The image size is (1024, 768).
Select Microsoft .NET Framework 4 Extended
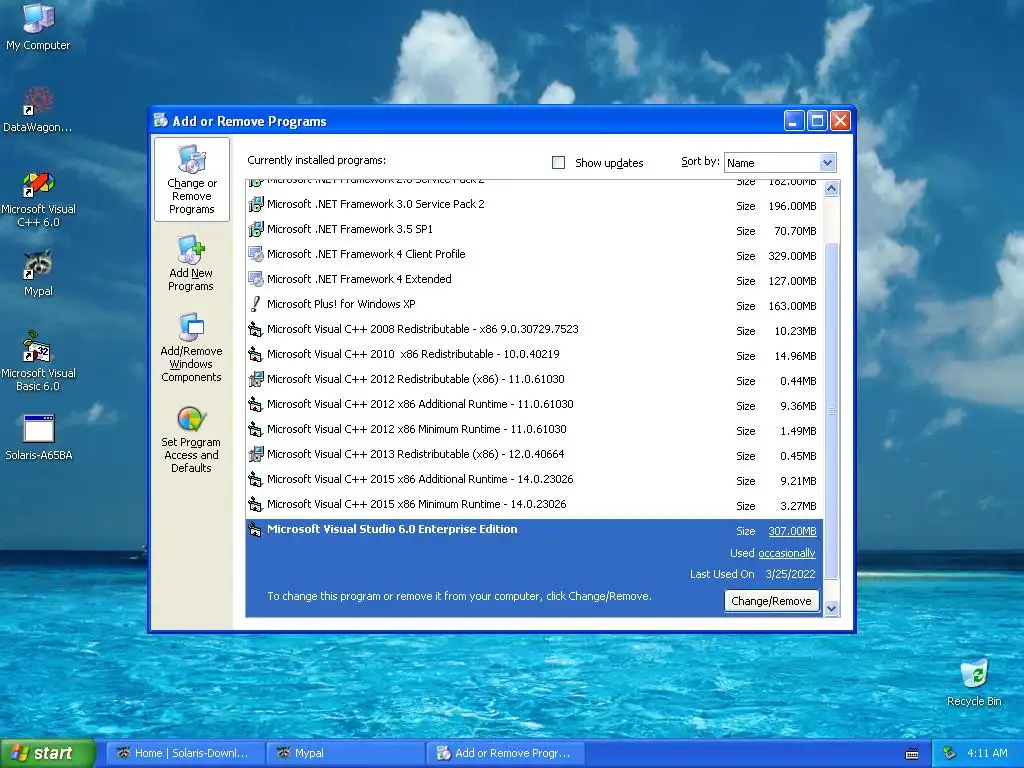(534, 280)
